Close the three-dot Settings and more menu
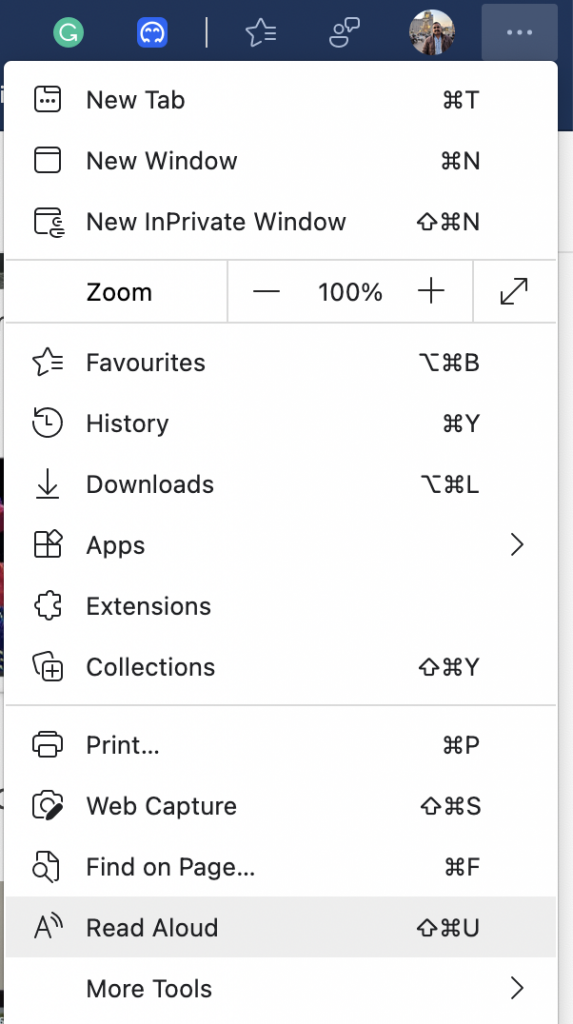Image resolution: width=573 pixels, height=1024 pixels. [x=519, y=32]
